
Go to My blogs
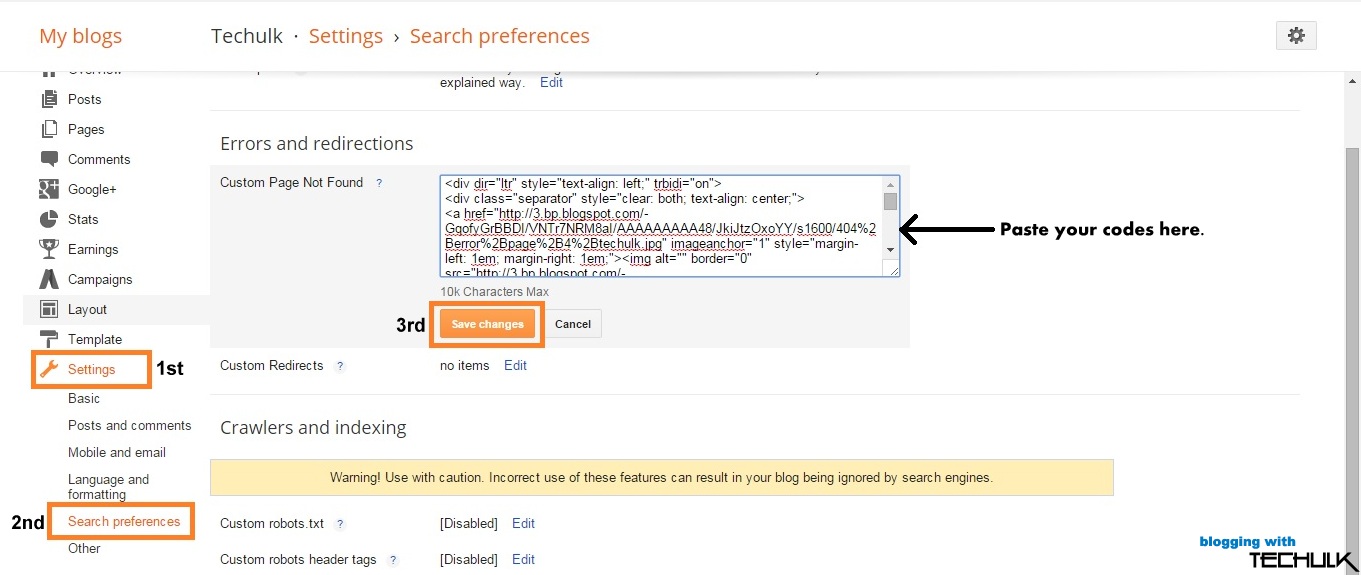[x=80, y=37]
